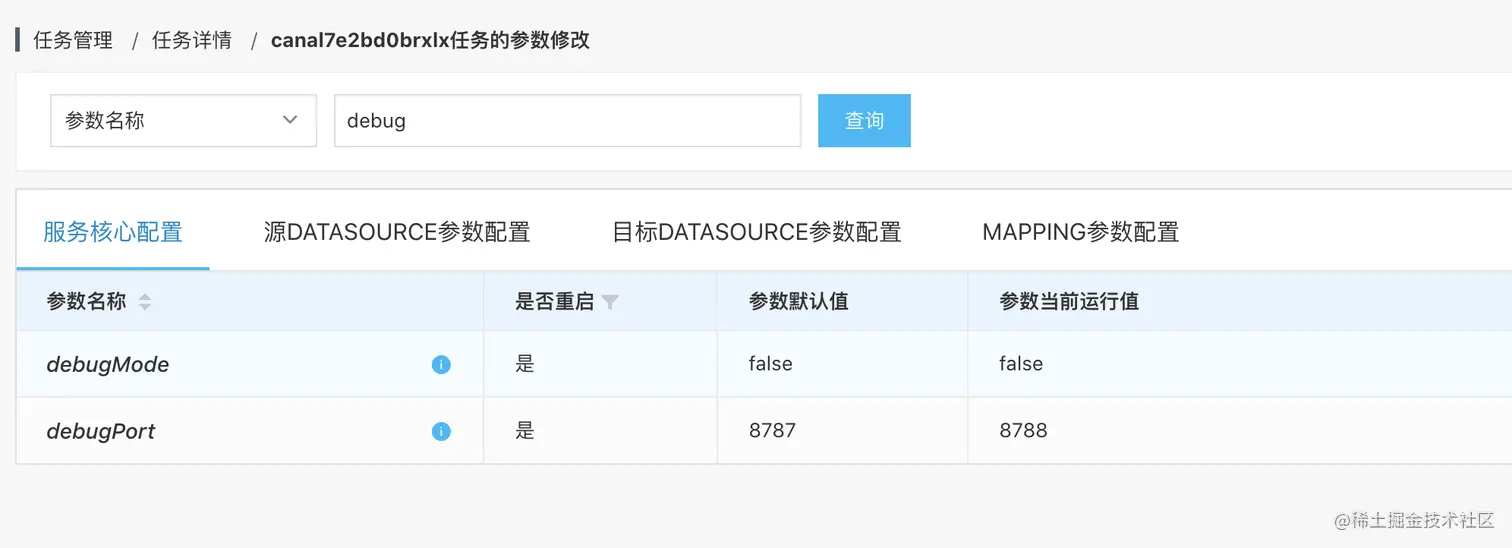1512x548 pixels.
Task: Click the 查询 search button
Action: 864,121
